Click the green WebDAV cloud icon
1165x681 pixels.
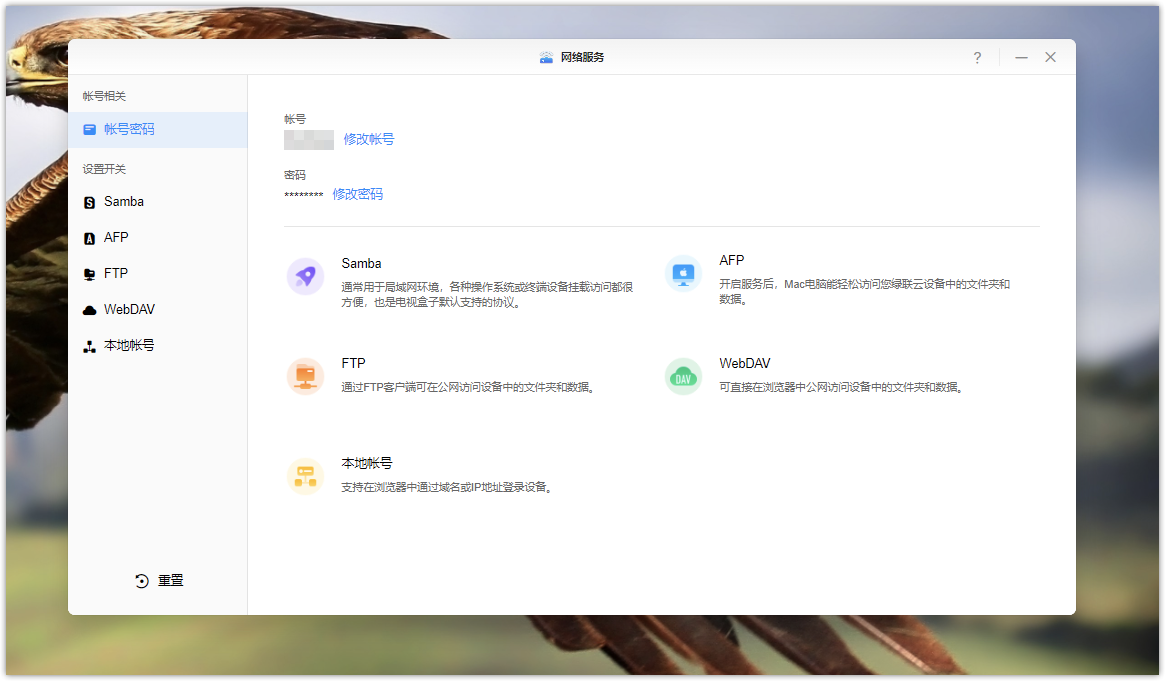coord(684,377)
